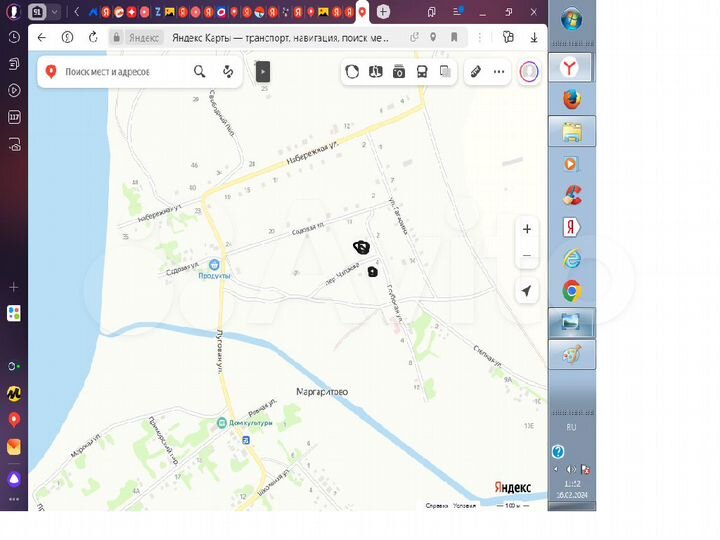Click the traffic layer icon in map toolbar

pyautogui.click(x=352, y=72)
